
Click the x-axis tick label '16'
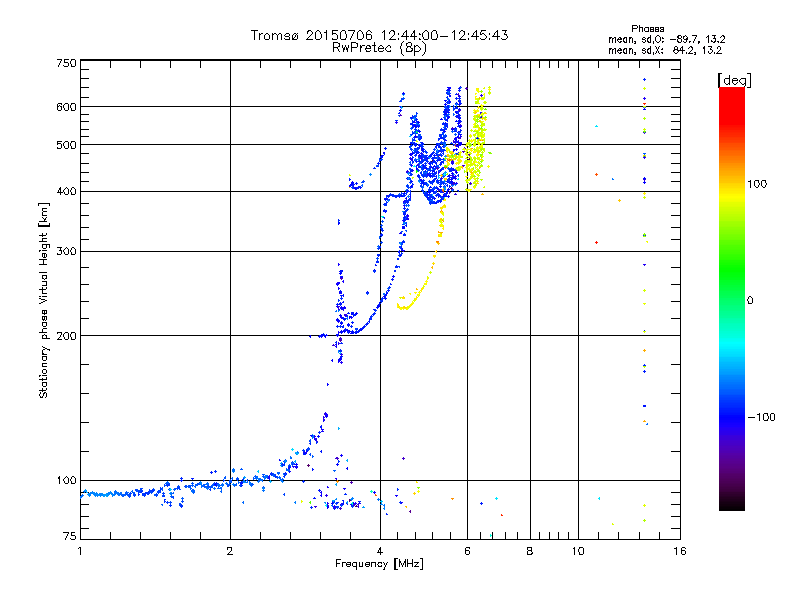click(680, 552)
